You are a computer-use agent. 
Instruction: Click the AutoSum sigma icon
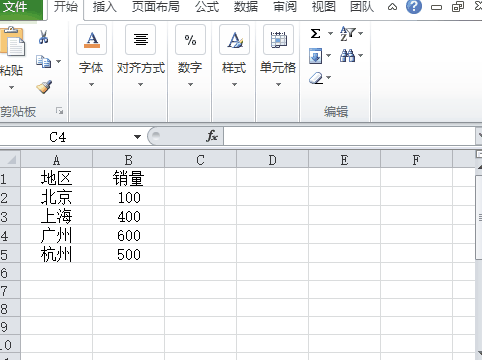click(316, 33)
